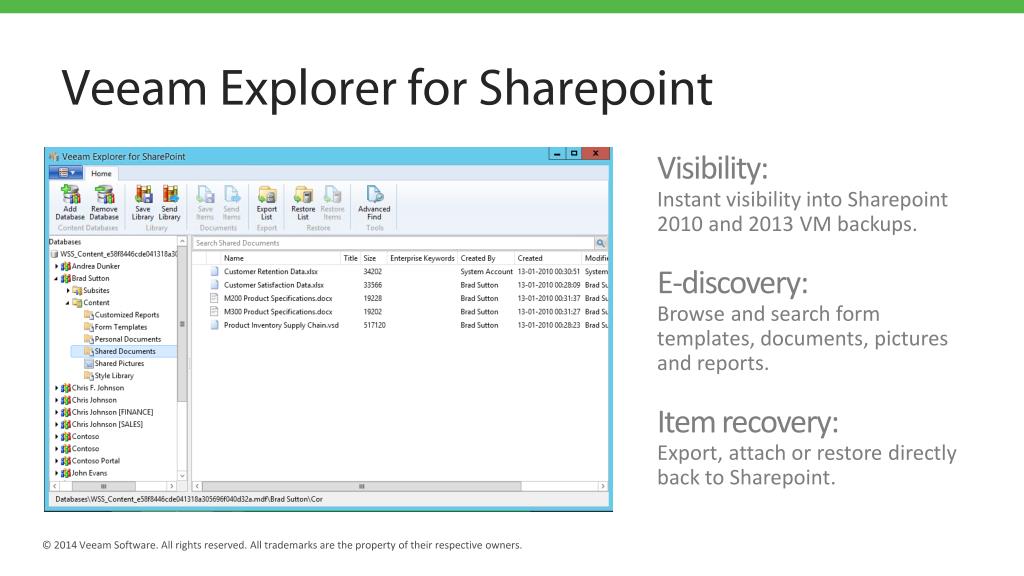
Task: Select Customer Satisfaction Data.xlsx file
Action: [x=274, y=285]
